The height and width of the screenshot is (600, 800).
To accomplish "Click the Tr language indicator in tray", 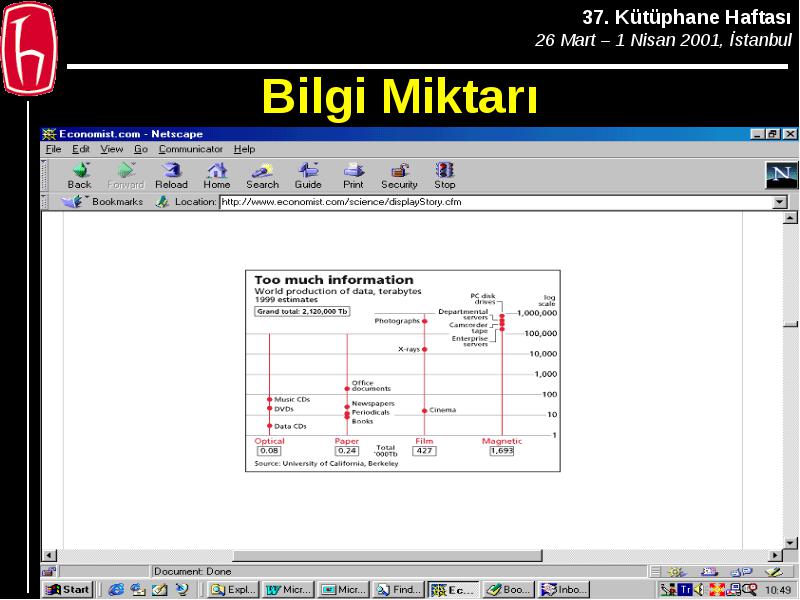I will point(685,590).
